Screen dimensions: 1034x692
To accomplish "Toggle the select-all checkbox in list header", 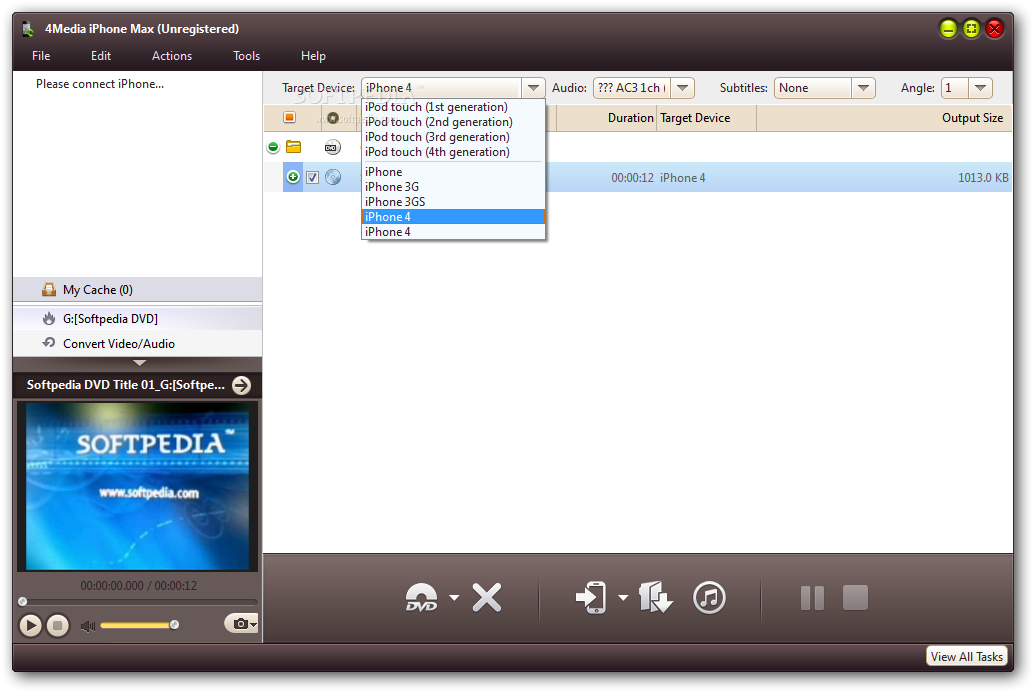I will pyautogui.click(x=289, y=117).
